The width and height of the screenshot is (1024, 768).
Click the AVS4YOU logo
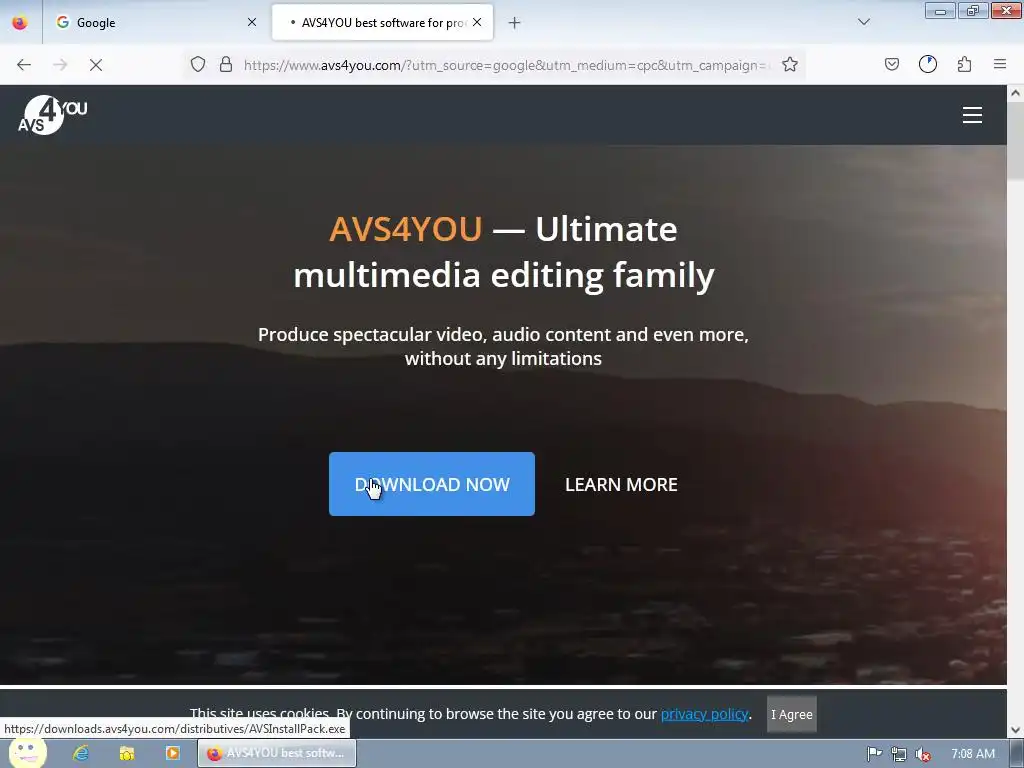pyautogui.click(x=52, y=115)
